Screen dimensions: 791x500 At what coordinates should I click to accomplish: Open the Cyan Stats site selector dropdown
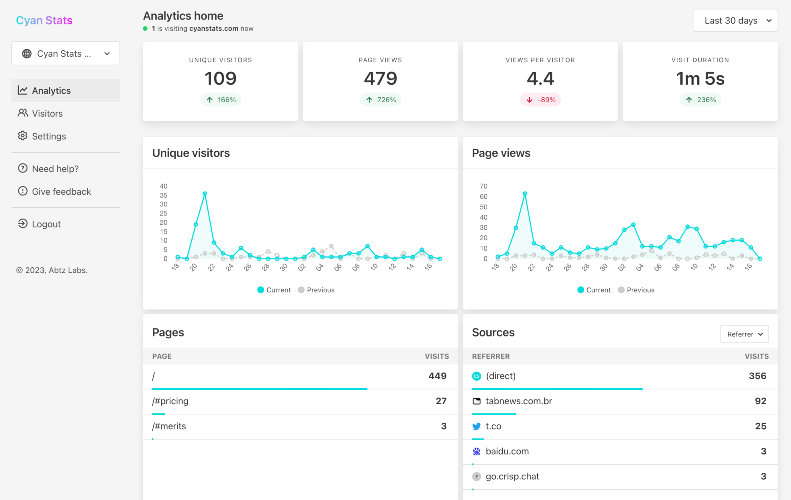[66, 53]
